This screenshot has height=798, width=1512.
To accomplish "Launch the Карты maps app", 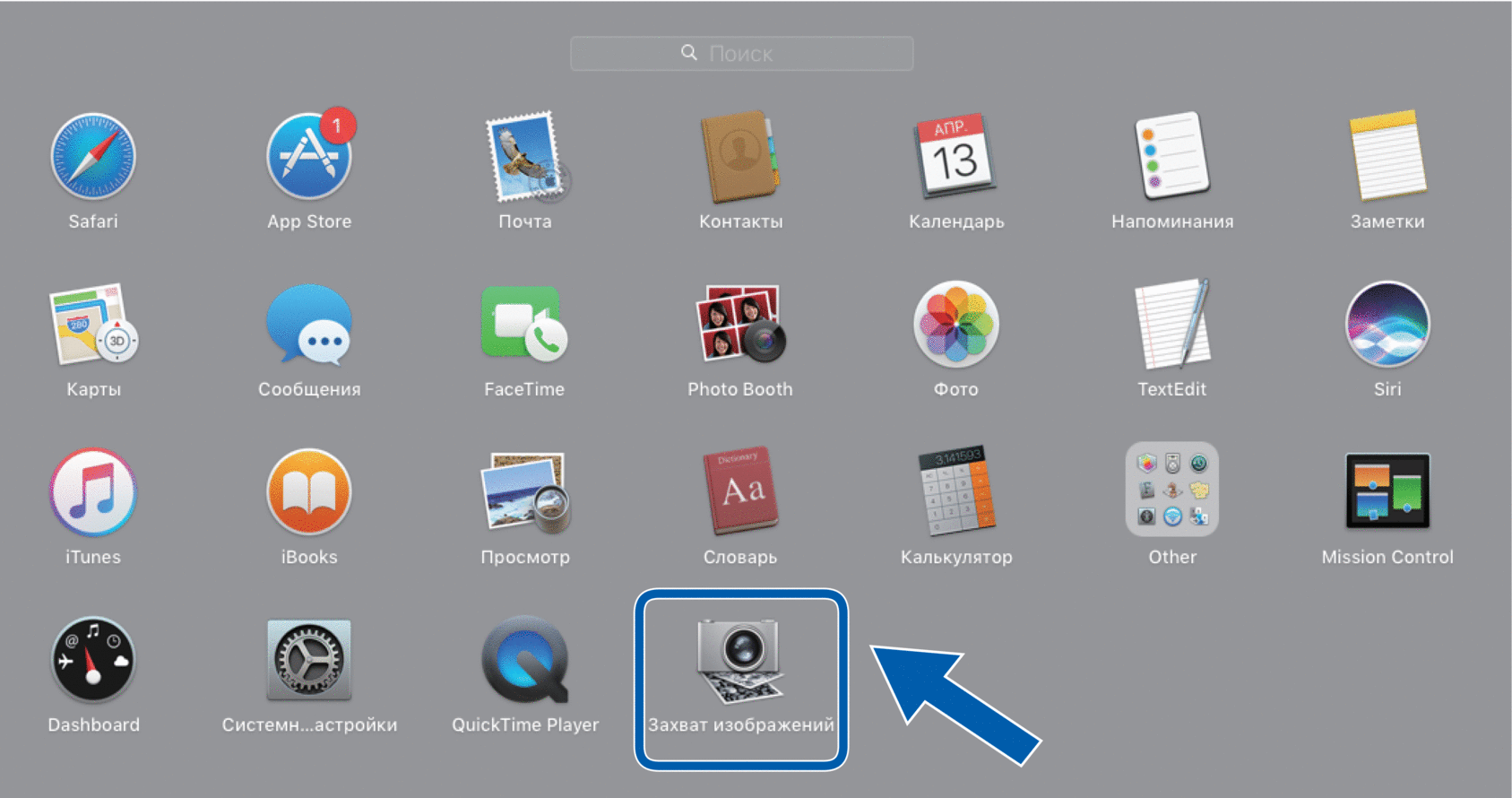I will pos(93,324).
